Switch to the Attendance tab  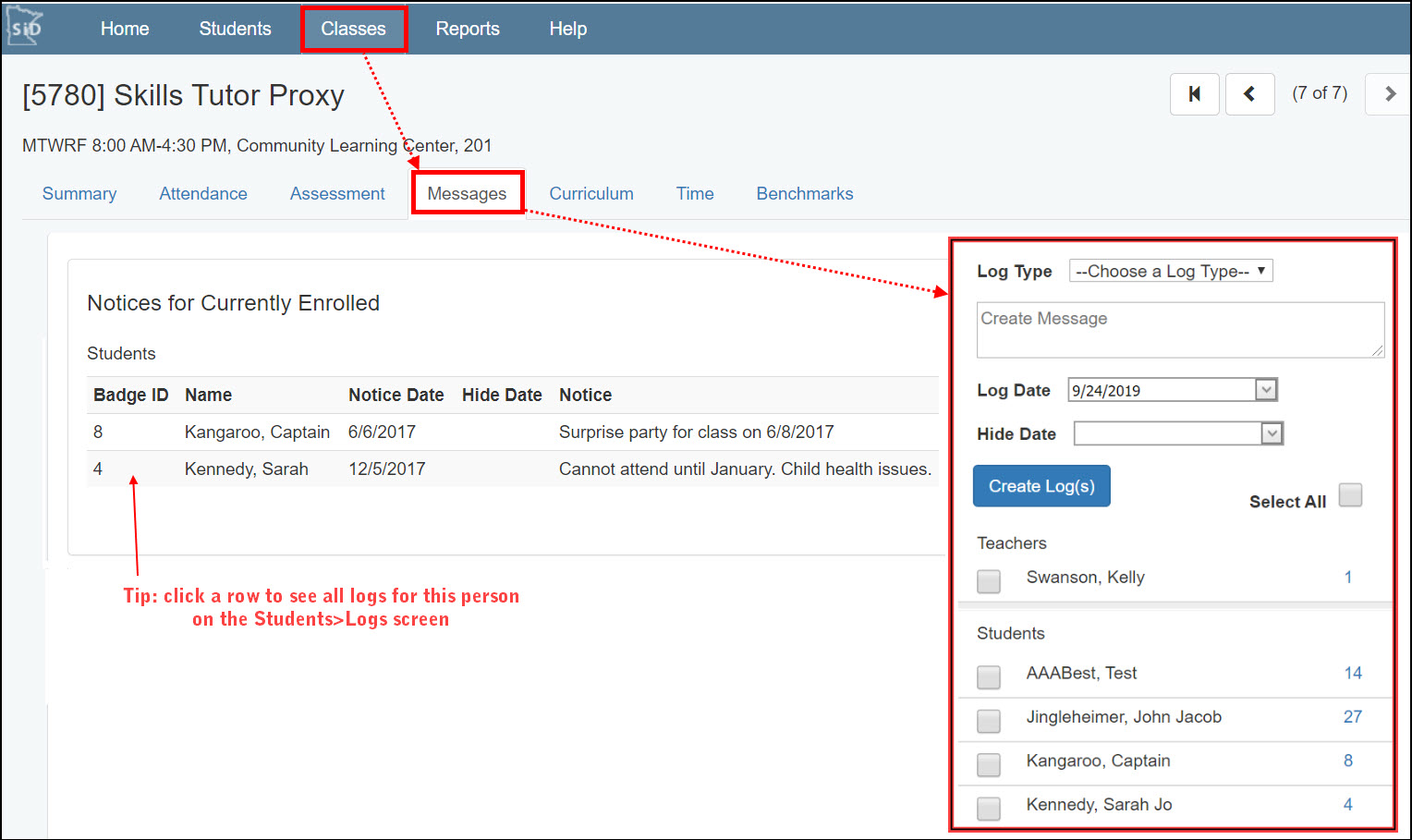[203, 193]
